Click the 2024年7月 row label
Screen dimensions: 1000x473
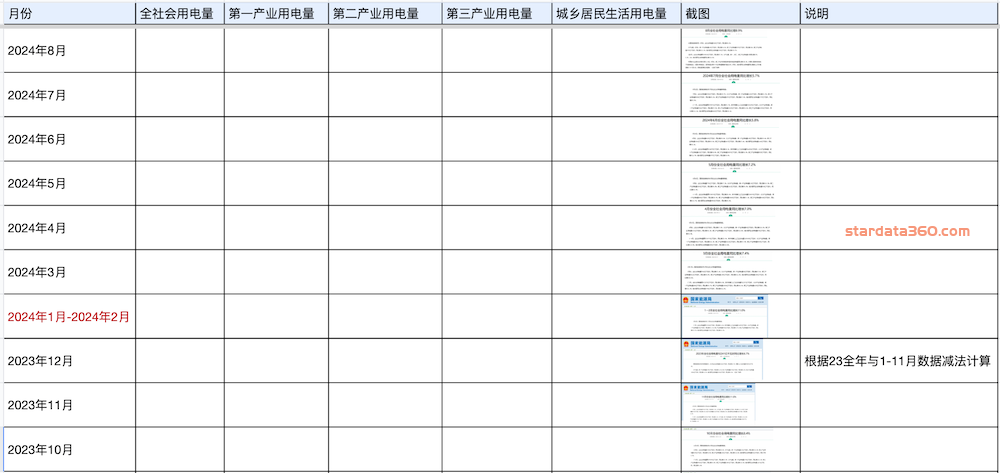pos(37,95)
